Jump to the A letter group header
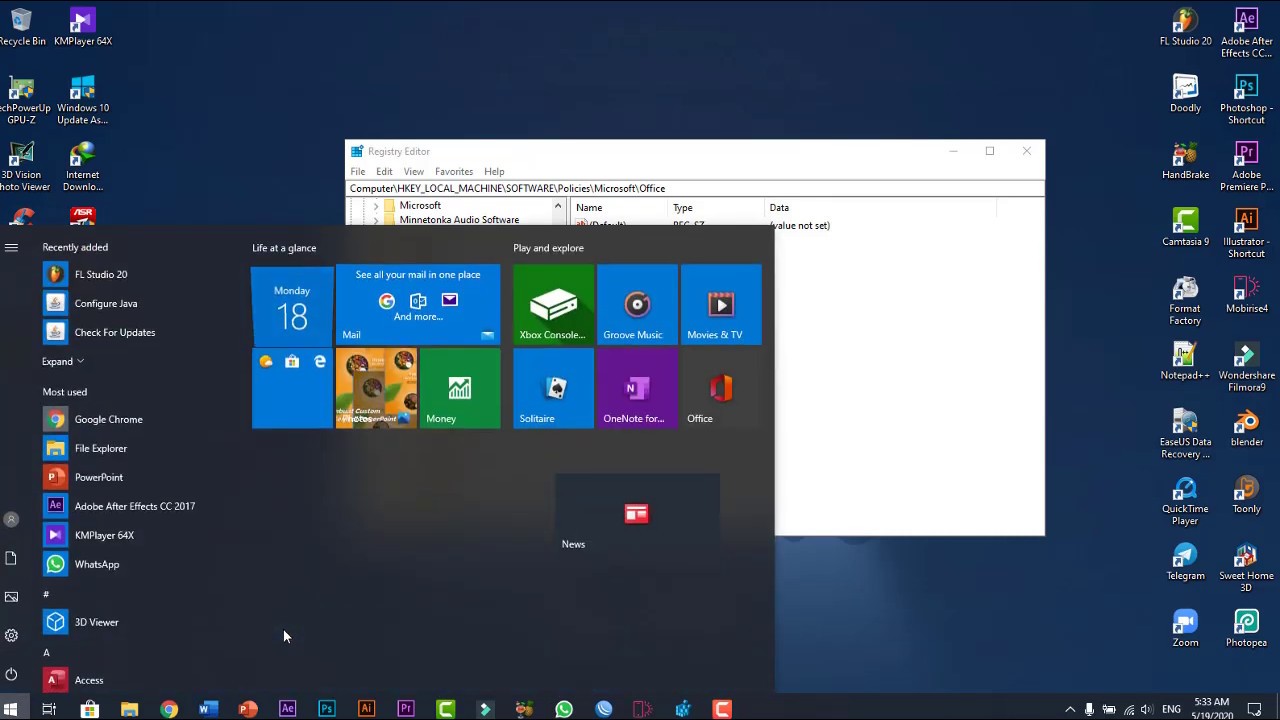The height and width of the screenshot is (720, 1280). [46, 652]
